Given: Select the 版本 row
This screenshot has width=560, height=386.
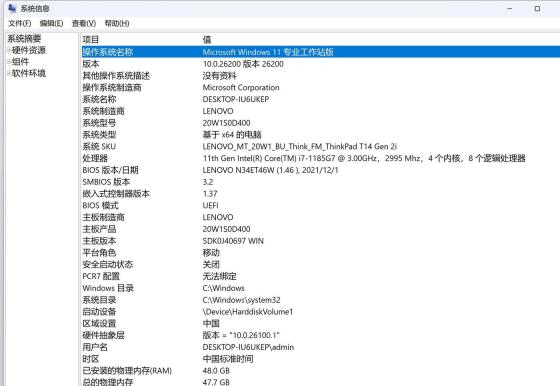Looking at the screenshot, I should coord(321,64).
